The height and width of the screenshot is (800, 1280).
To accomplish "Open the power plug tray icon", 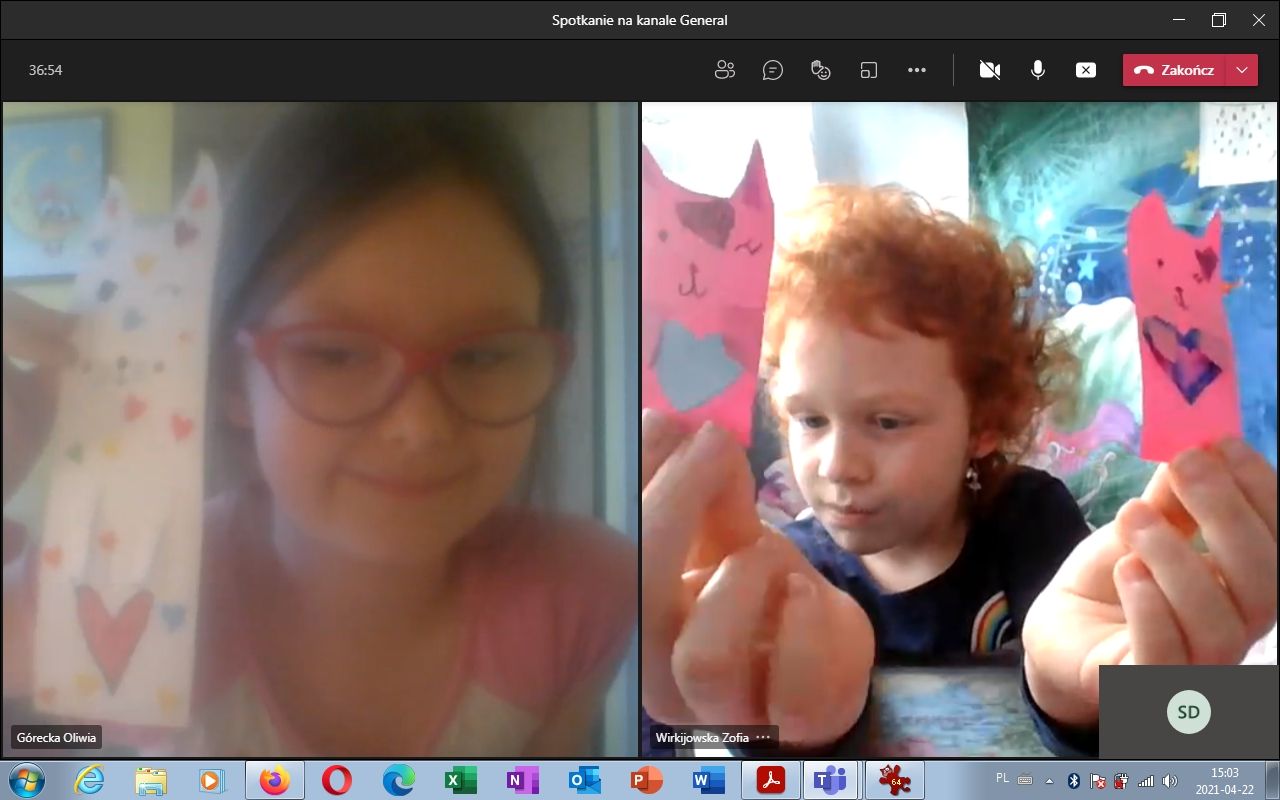I will pyautogui.click(x=1121, y=780).
